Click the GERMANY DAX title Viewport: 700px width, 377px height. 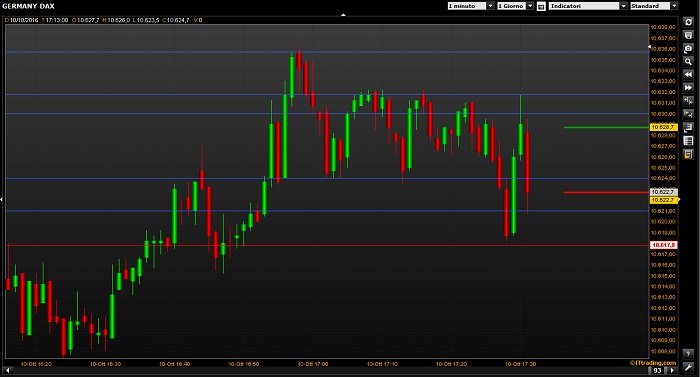tap(28, 6)
